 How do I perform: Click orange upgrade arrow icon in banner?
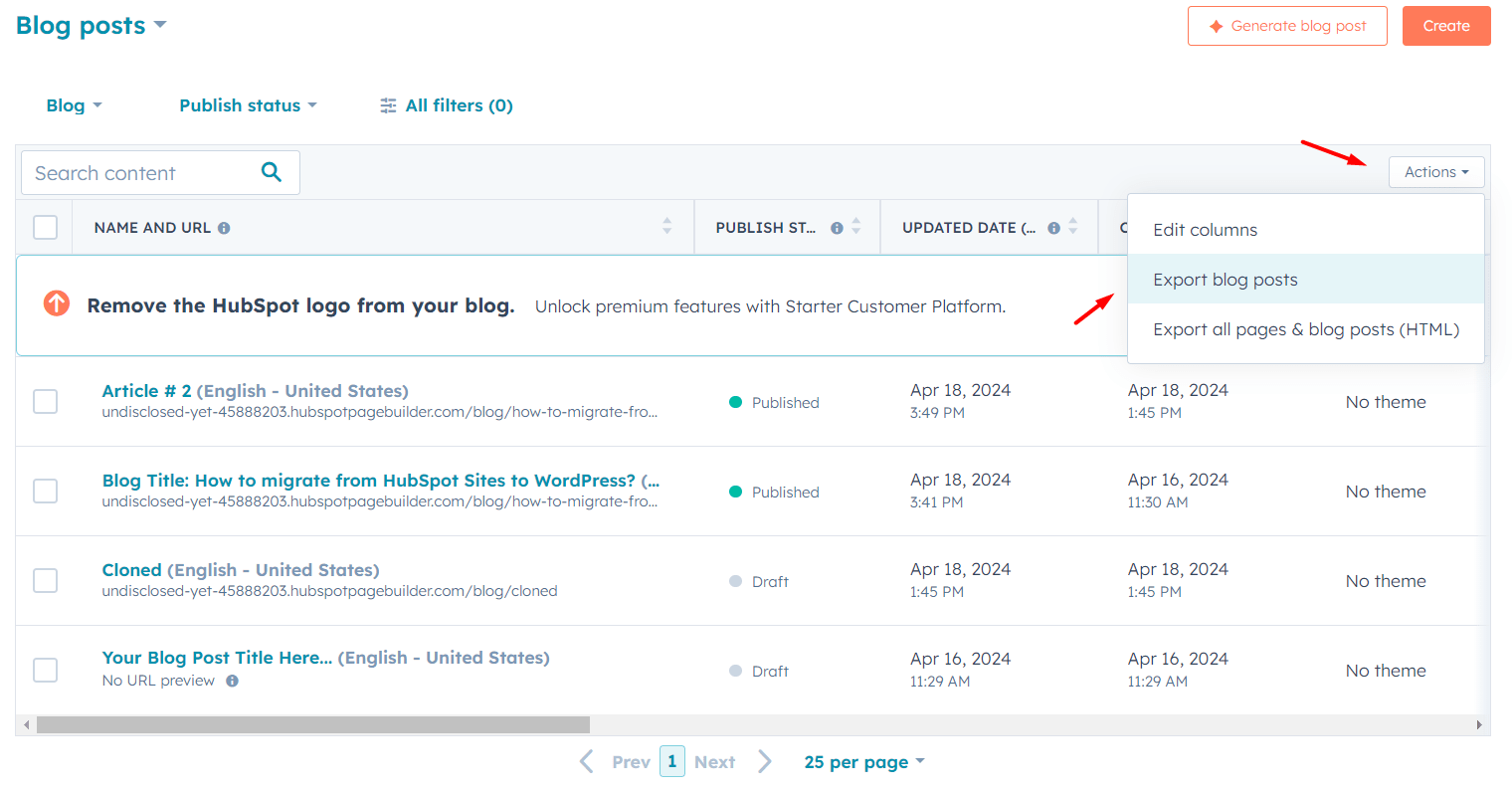click(x=57, y=303)
